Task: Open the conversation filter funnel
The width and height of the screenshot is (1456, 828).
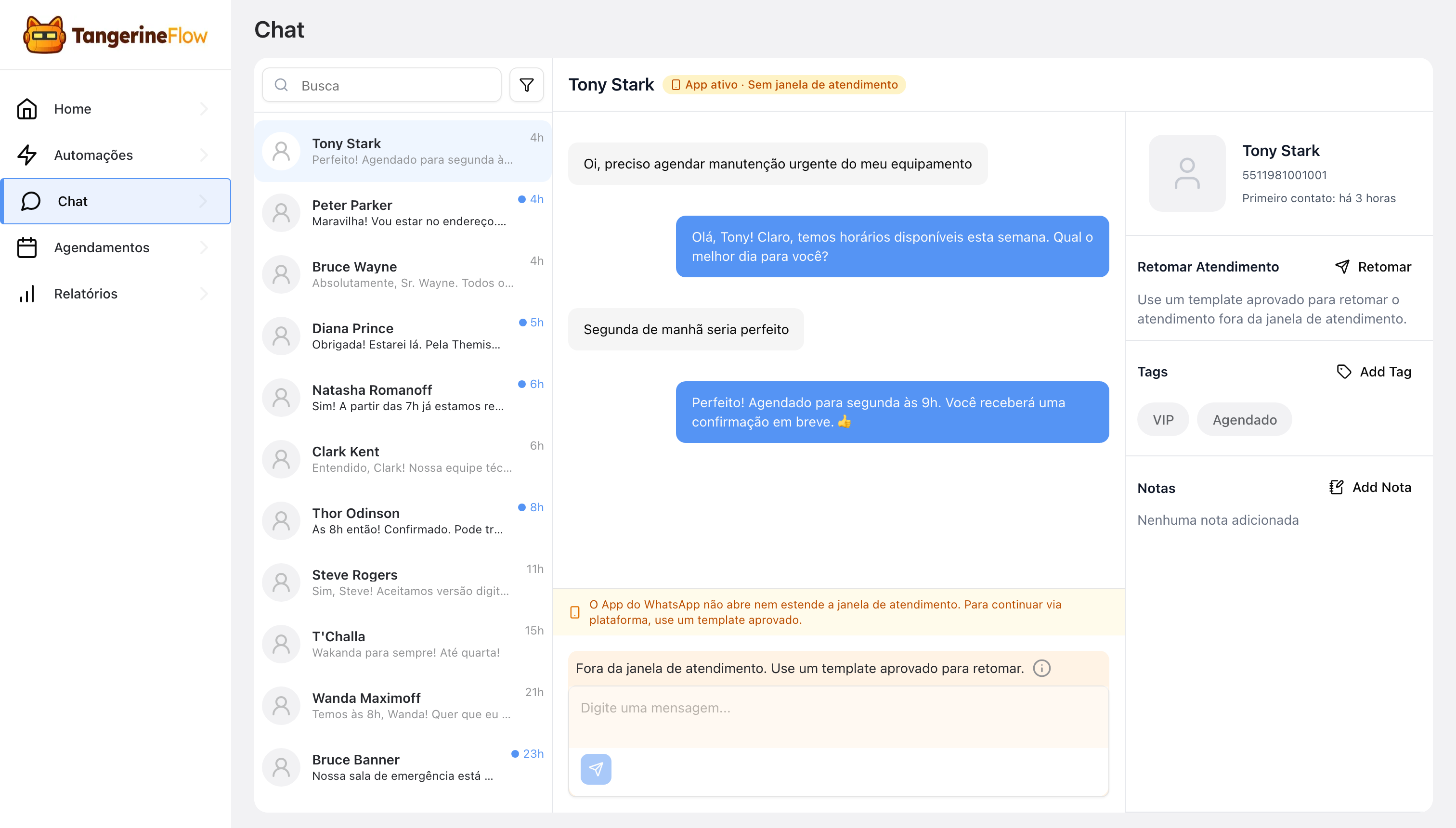Action: coord(527,85)
